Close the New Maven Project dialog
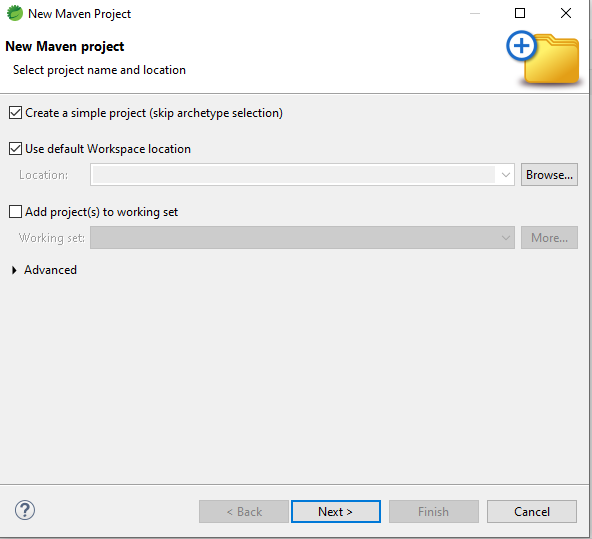This screenshot has height=539, width=592. 566,13
